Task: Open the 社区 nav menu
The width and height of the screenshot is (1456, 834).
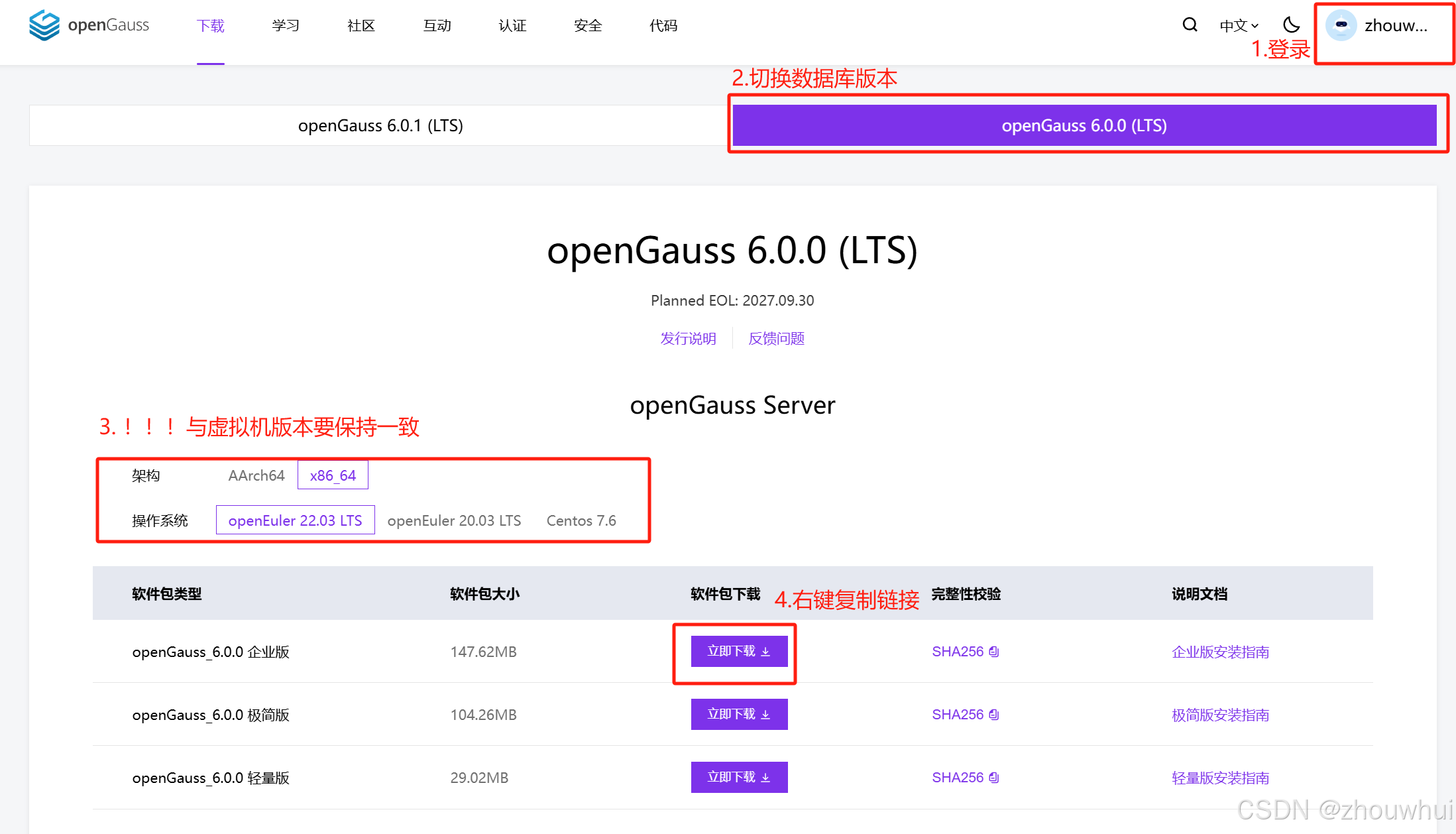Action: (361, 25)
